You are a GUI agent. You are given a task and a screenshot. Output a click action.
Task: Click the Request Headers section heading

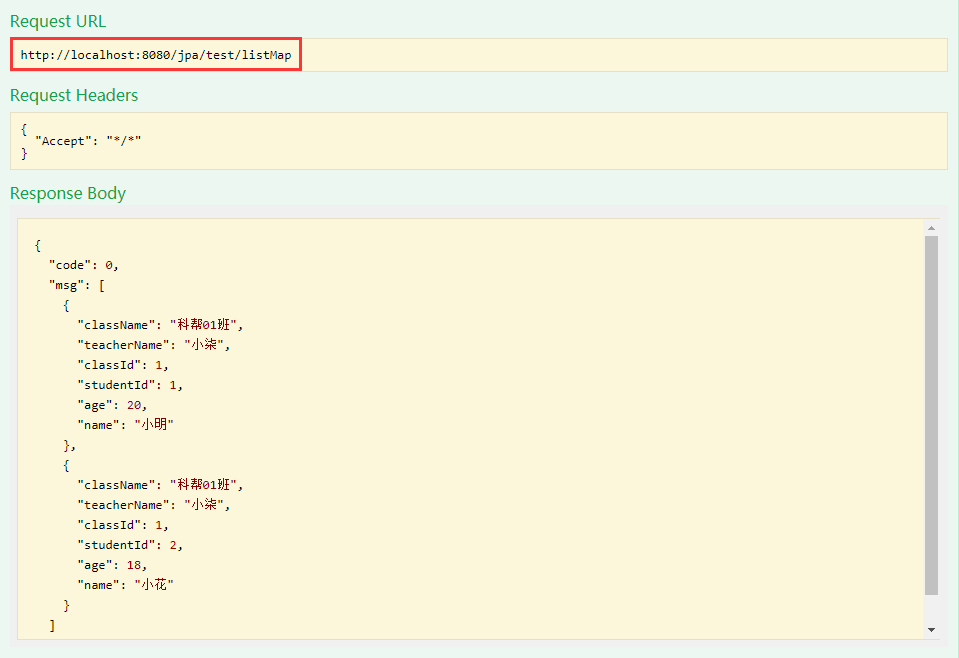(x=73, y=95)
